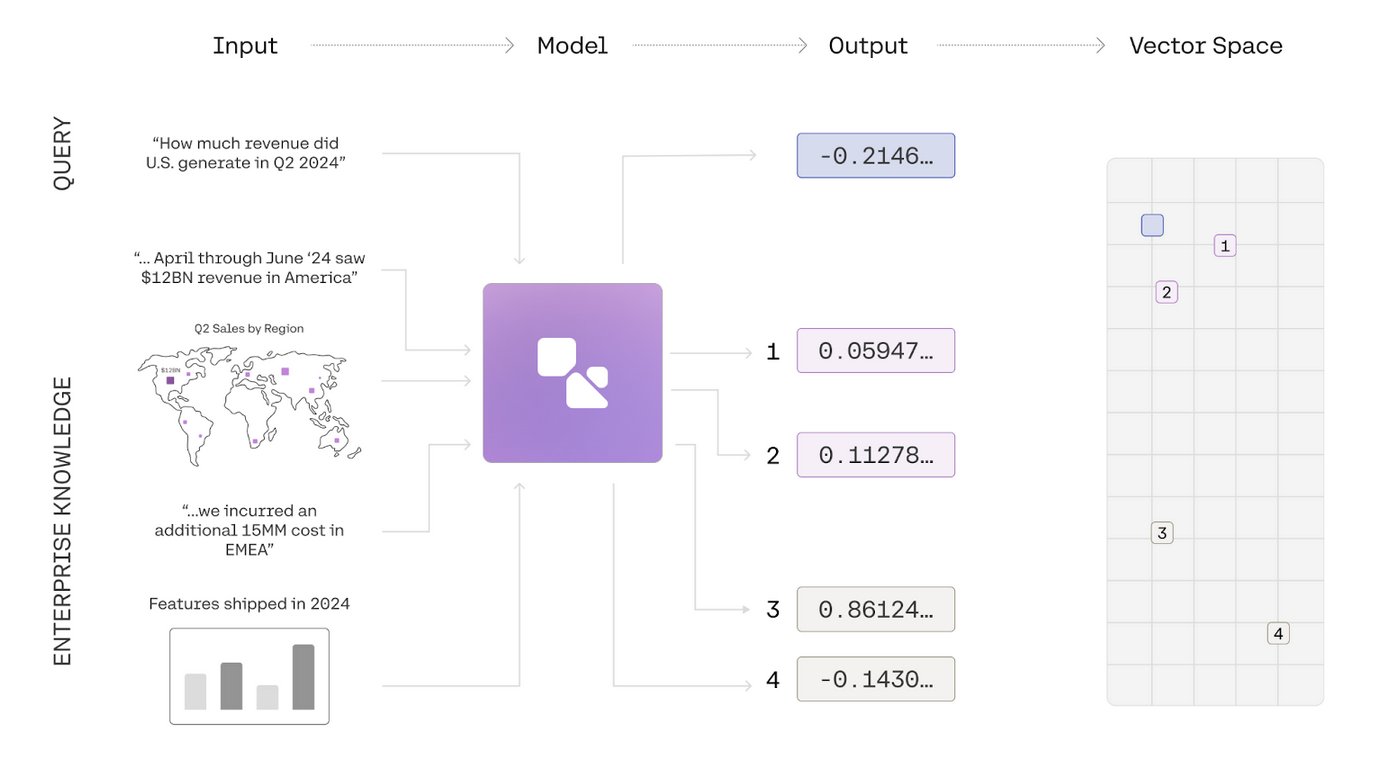Click the purple embedding model icon
1386x758 pixels.
tap(572, 373)
